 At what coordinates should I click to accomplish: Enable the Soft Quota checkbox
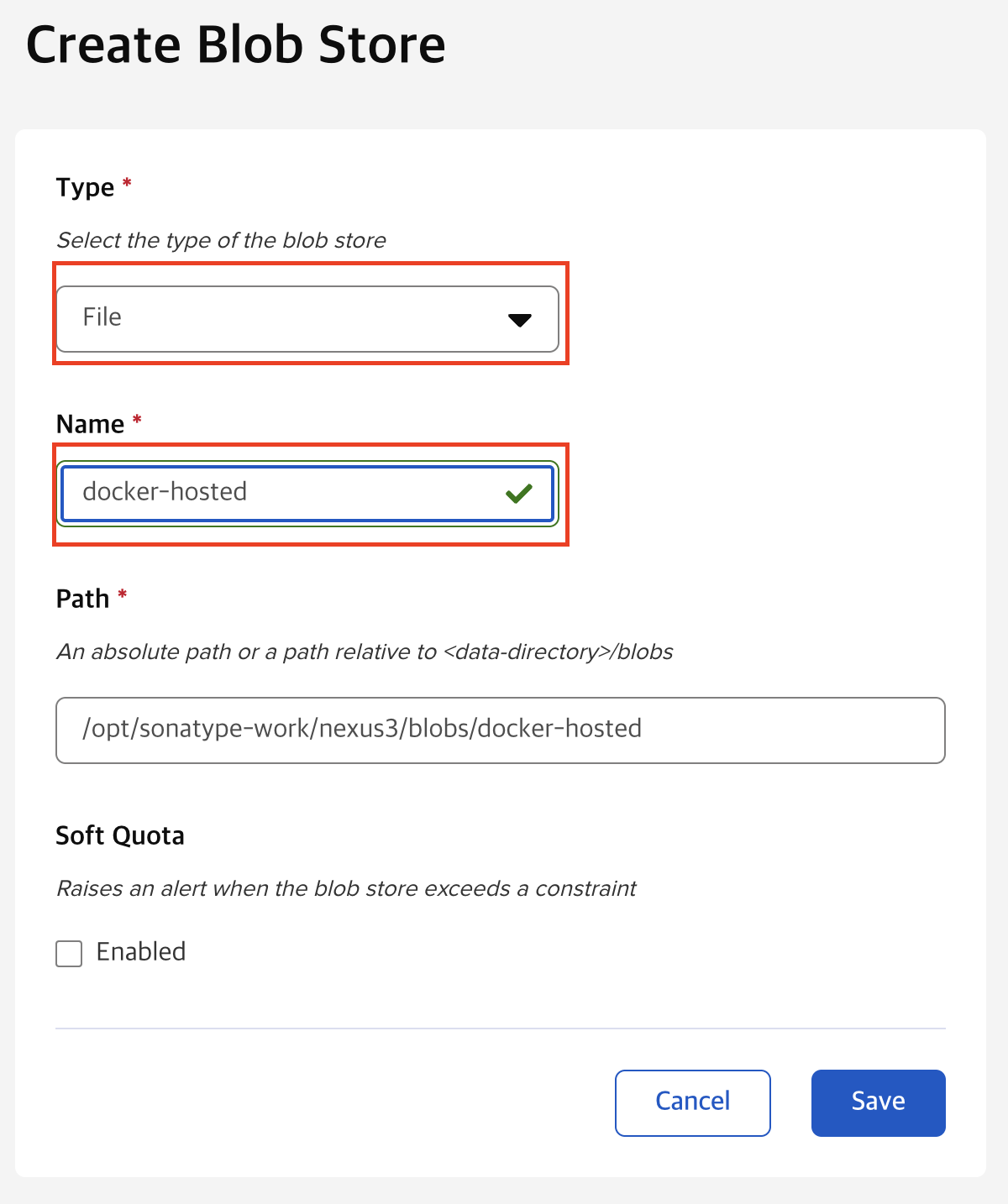tap(69, 954)
